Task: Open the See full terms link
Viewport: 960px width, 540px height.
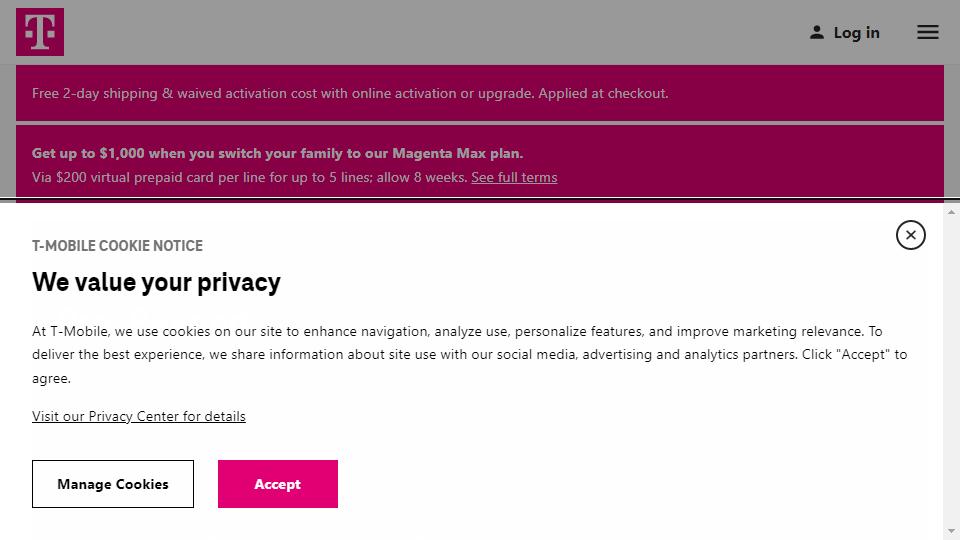Action: coord(514,177)
